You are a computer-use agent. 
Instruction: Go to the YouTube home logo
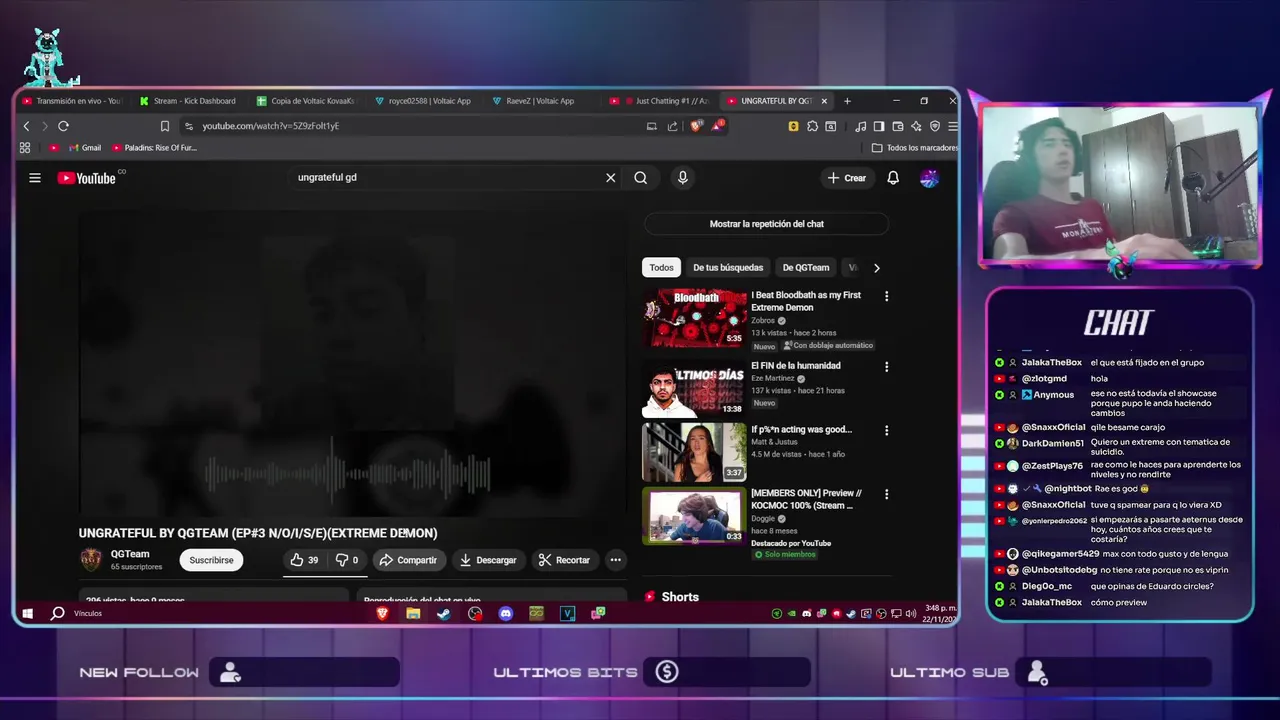87,178
